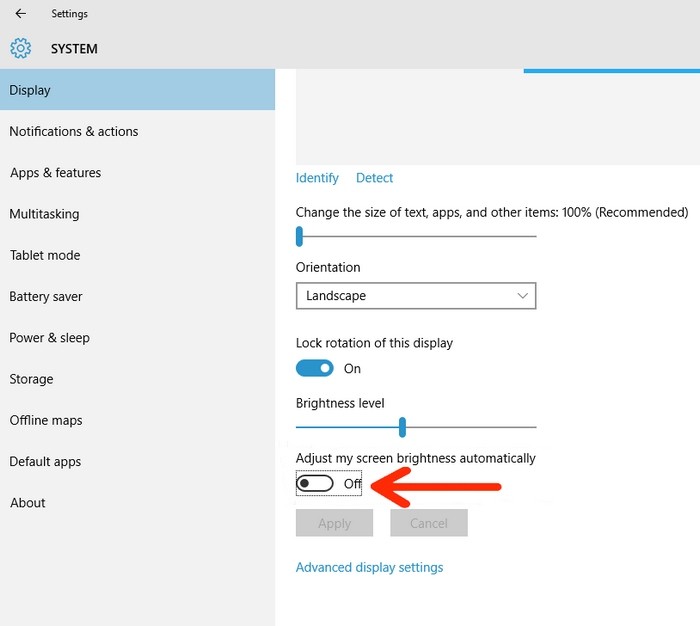700x626 pixels.
Task: Open Default apps settings
Action: tap(45, 462)
